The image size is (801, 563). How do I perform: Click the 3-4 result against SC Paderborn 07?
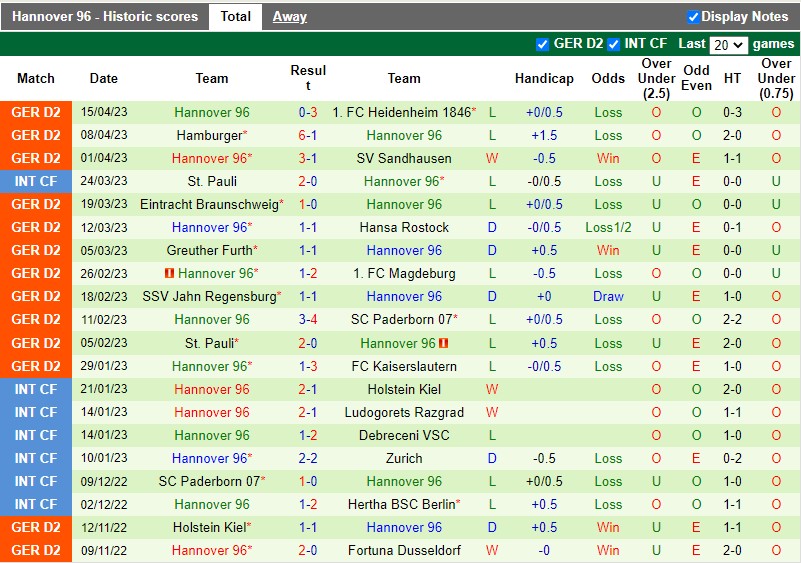click(x=308, y=319)
